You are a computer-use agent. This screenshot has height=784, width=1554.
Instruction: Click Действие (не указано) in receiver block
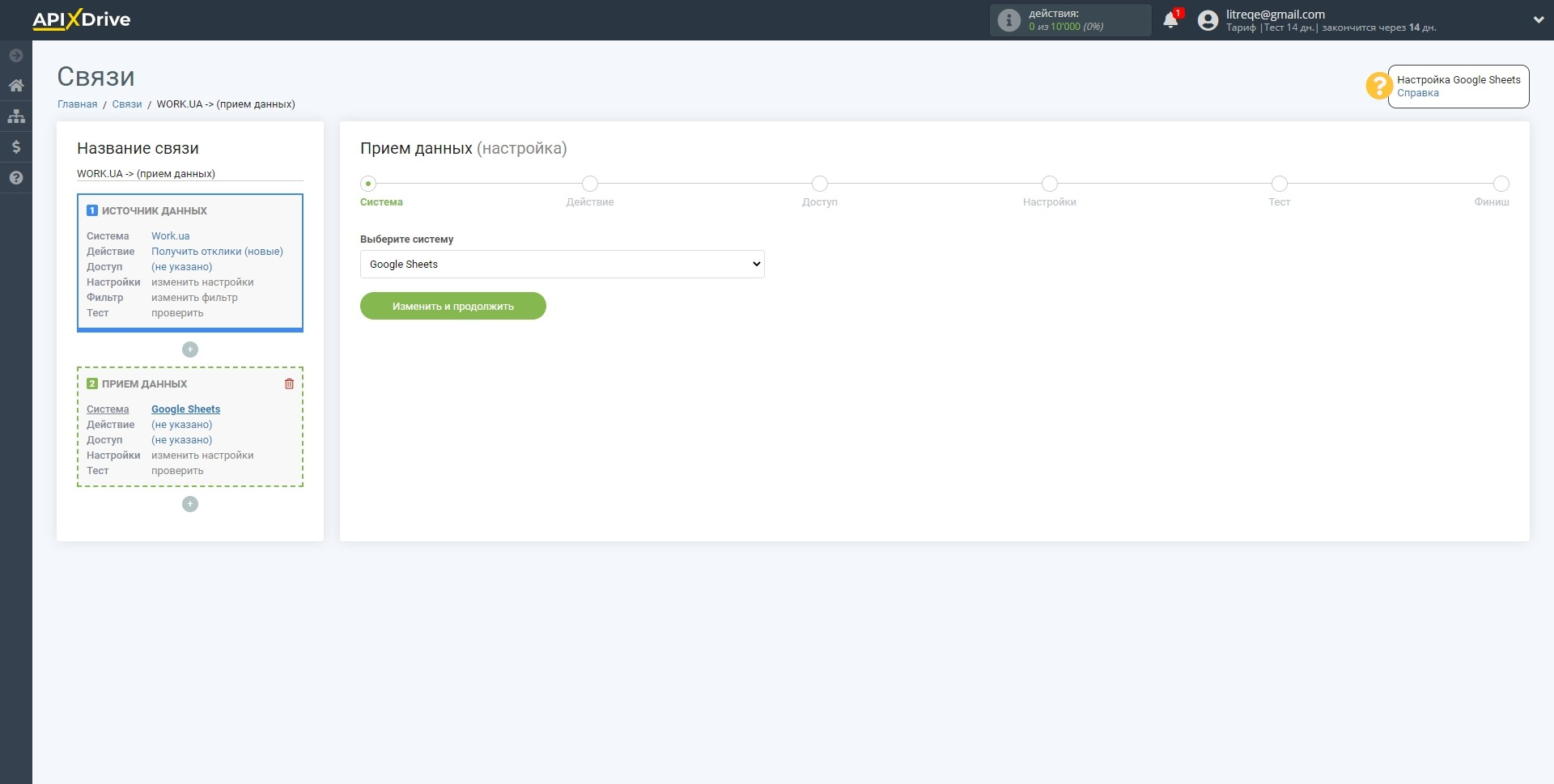[x=181, y=425]
